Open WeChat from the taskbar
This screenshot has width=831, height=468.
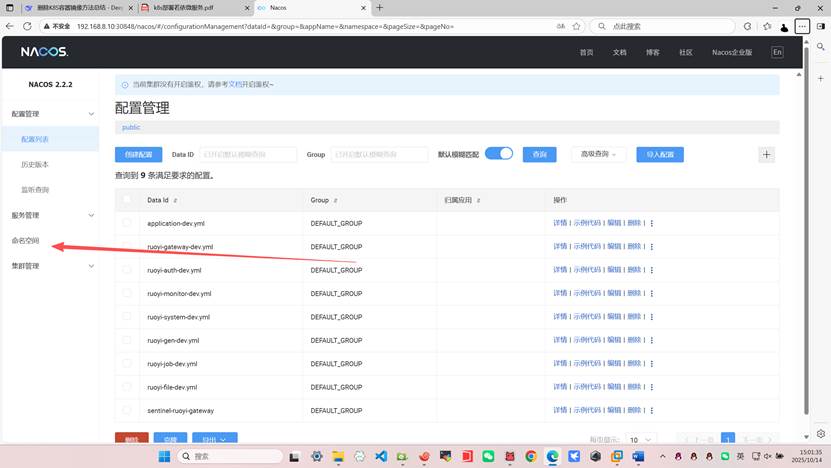click(x=488, y=456)
